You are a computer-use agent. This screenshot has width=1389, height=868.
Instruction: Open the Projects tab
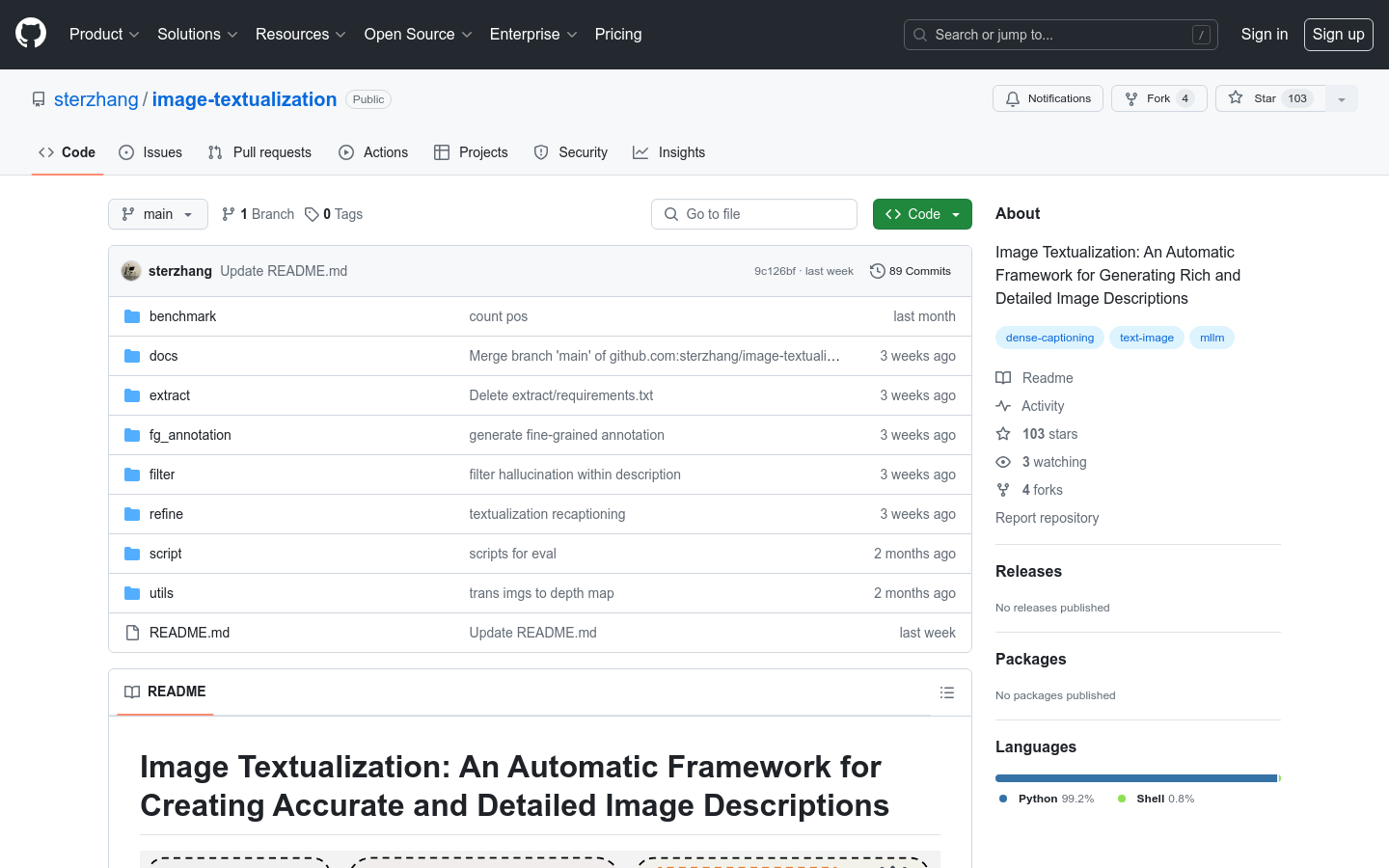coord(471,152)
